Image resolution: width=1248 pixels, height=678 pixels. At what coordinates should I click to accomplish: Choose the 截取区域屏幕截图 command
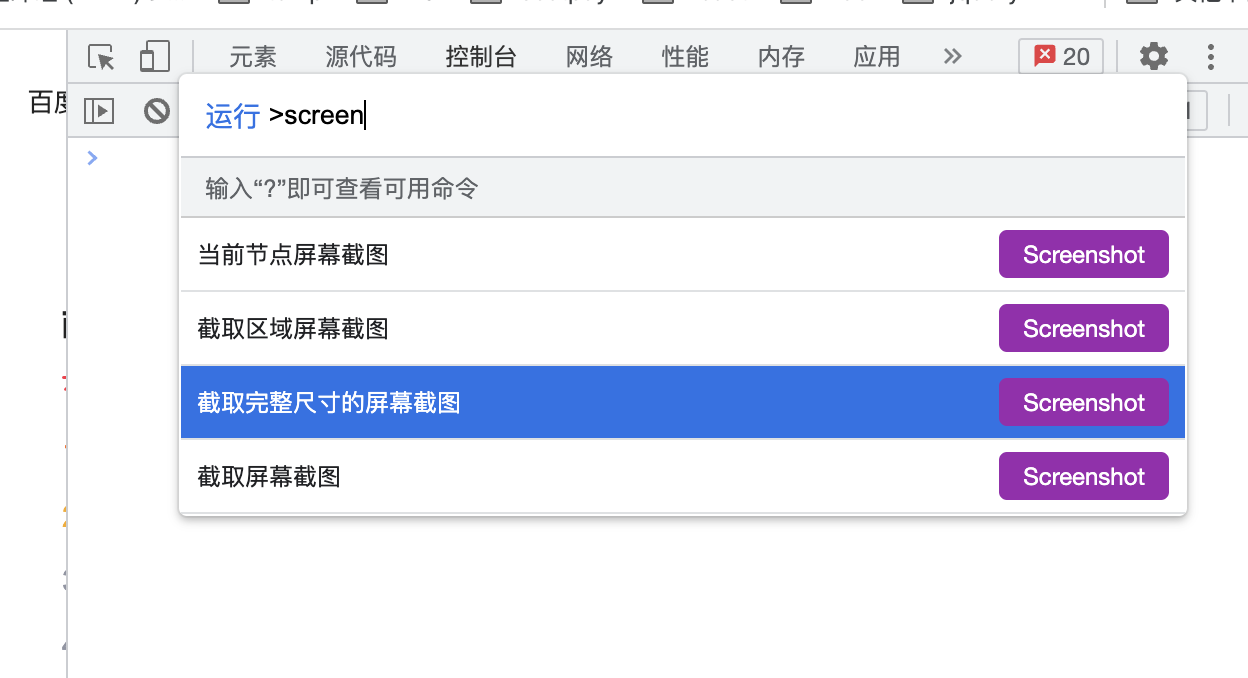[x=683, y=329]
